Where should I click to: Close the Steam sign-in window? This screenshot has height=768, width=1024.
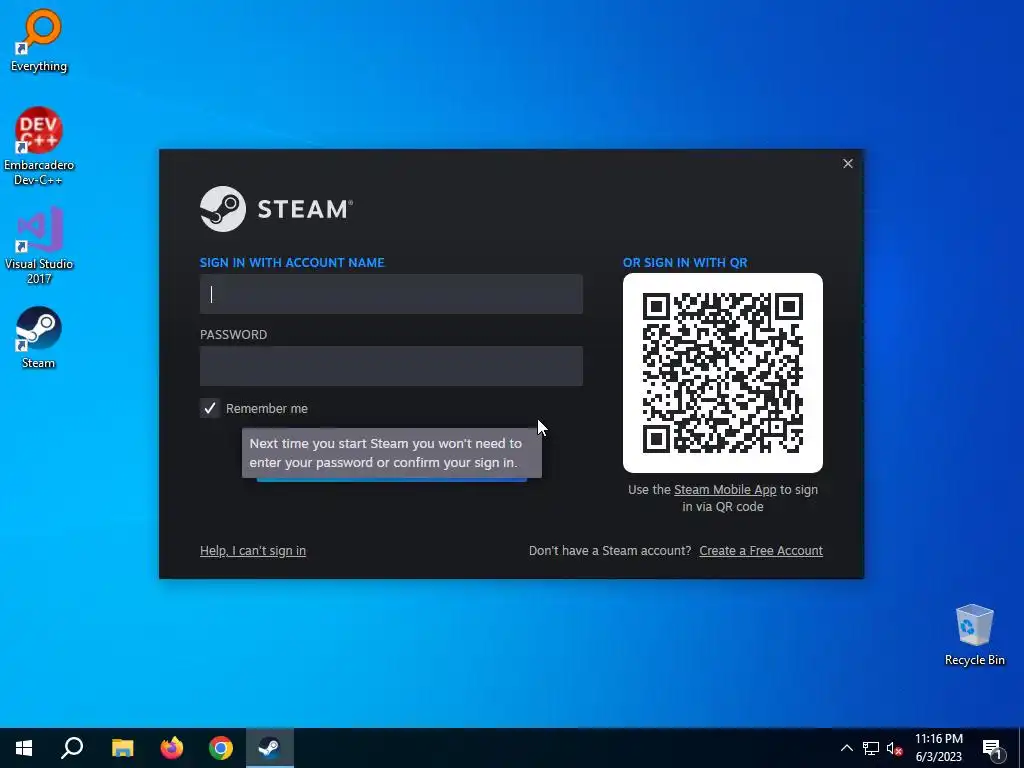(848, 163)
